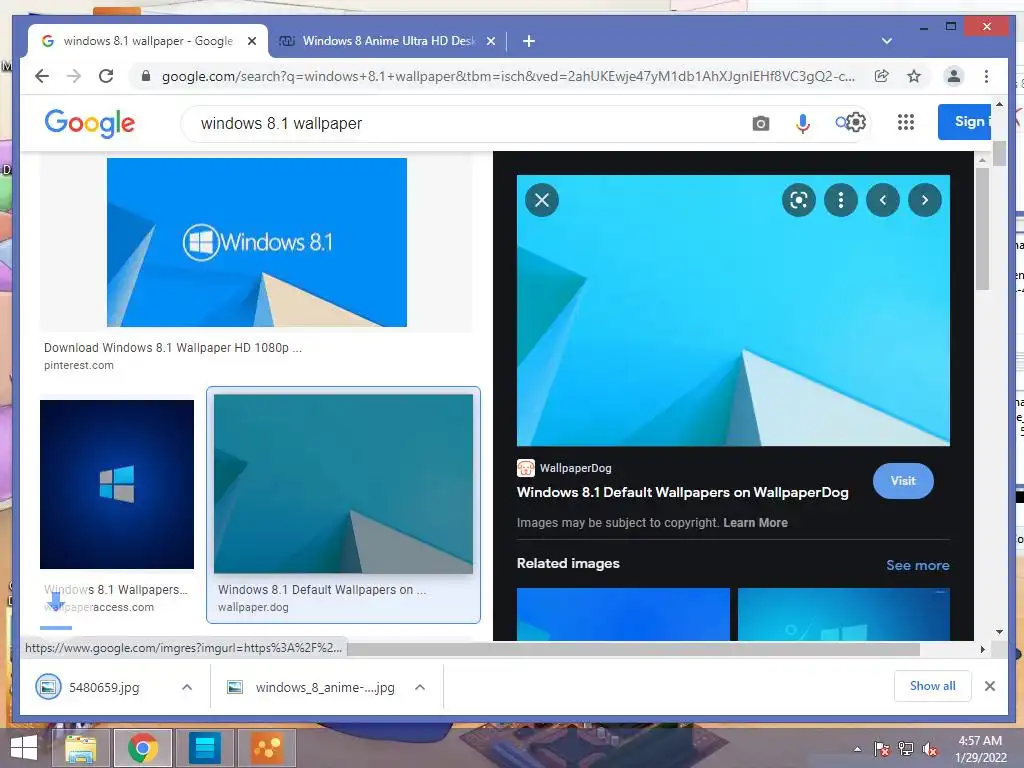Reload the Google search page
1024x768 pixels.
click(106, 76)
